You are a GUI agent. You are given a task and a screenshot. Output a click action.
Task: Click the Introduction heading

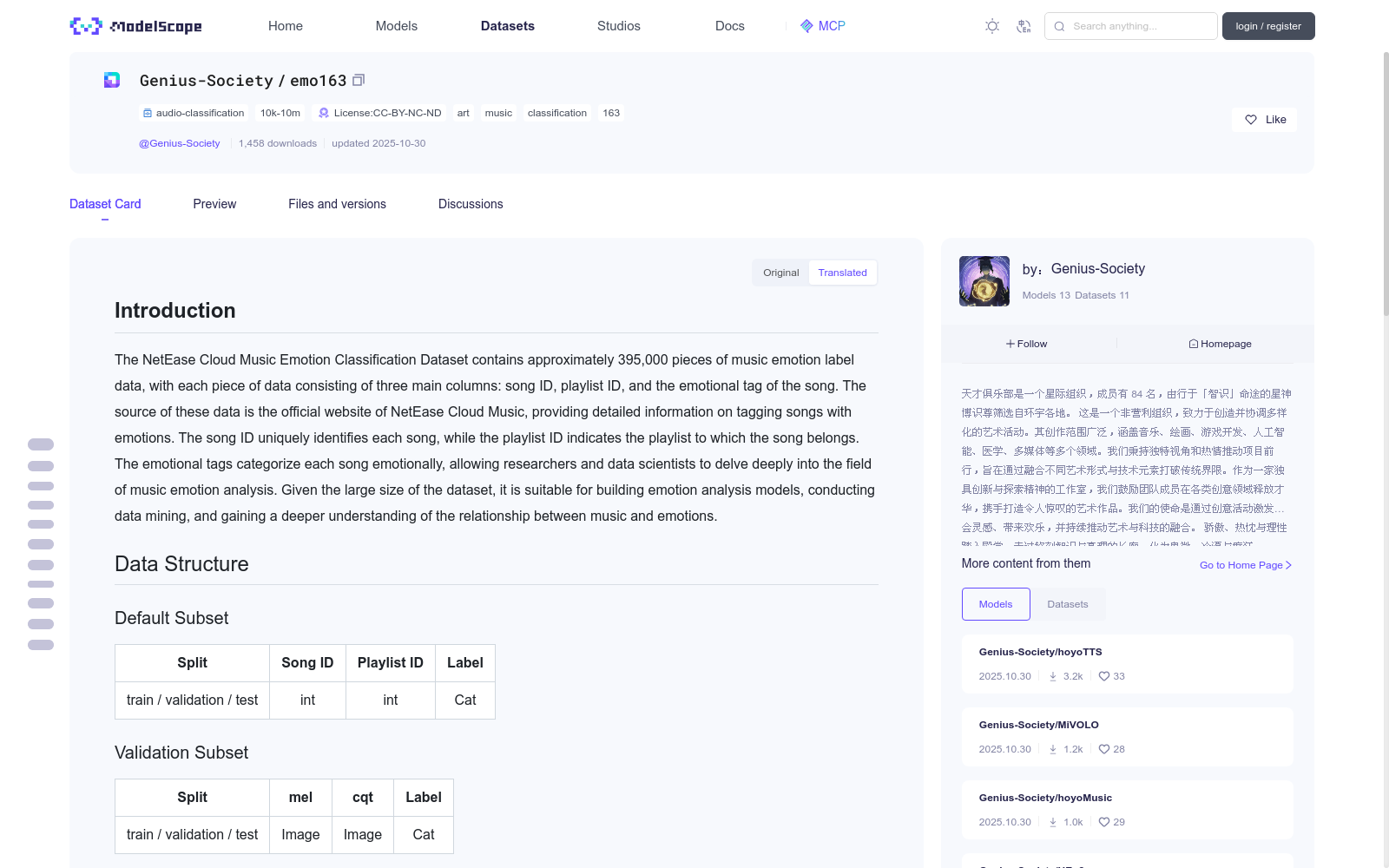point(175,311)
